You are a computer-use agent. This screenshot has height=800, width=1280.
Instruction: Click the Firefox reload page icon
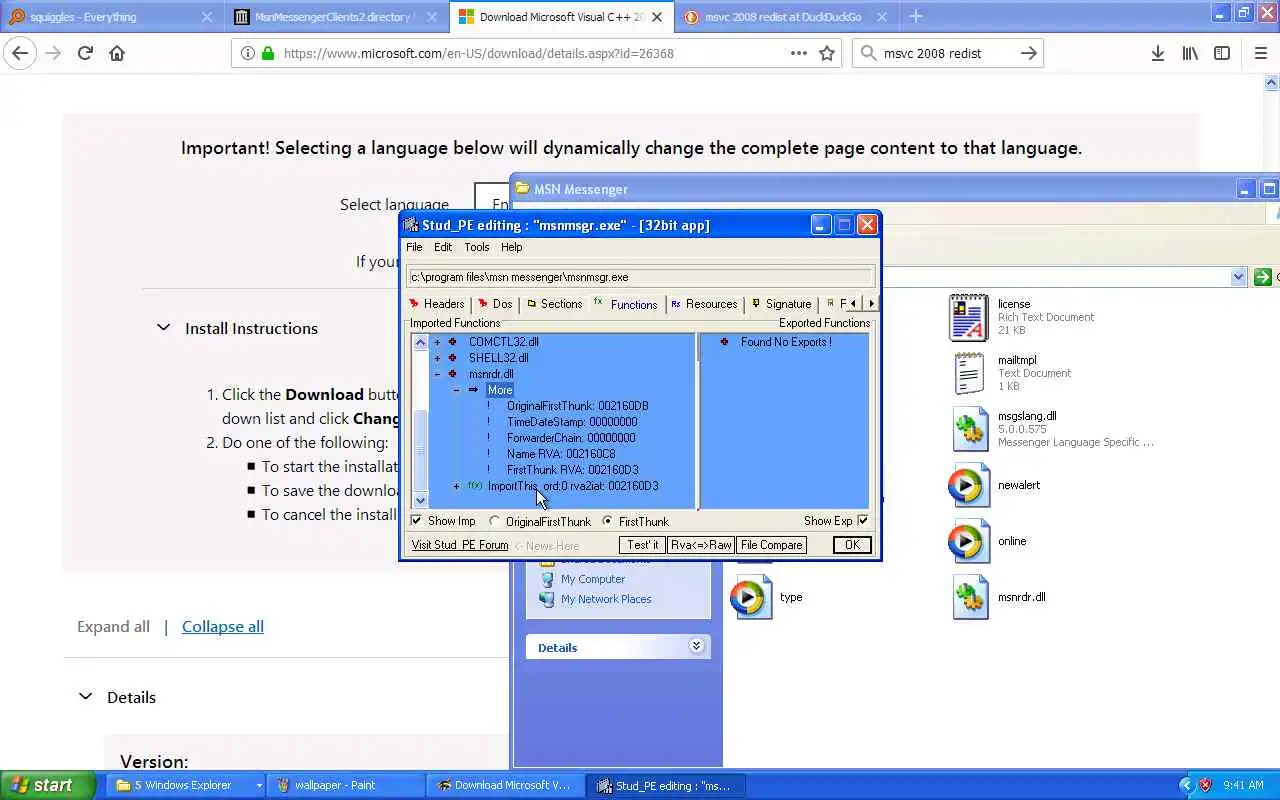tap(85, 53)
